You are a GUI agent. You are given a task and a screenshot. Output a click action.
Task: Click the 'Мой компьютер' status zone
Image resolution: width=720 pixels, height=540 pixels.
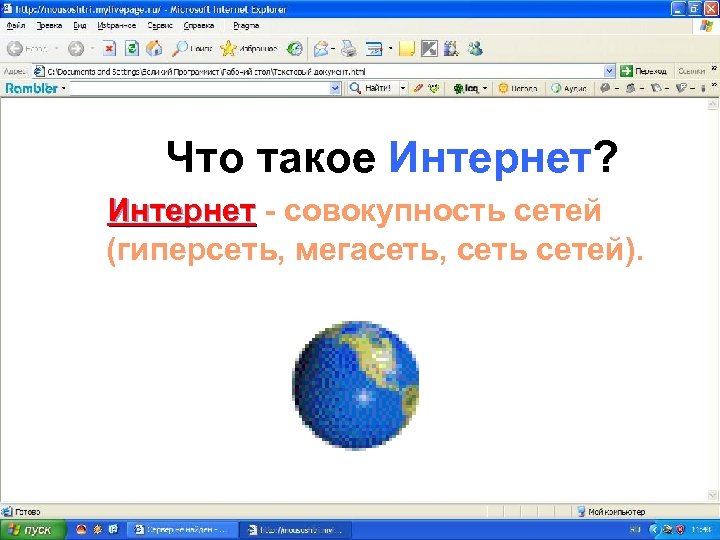pos(611,512)
